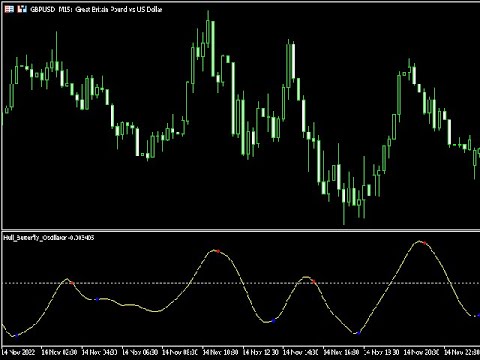
Task: Click the 14 Nov 14:00 time label
Action: tap(301, 352)
